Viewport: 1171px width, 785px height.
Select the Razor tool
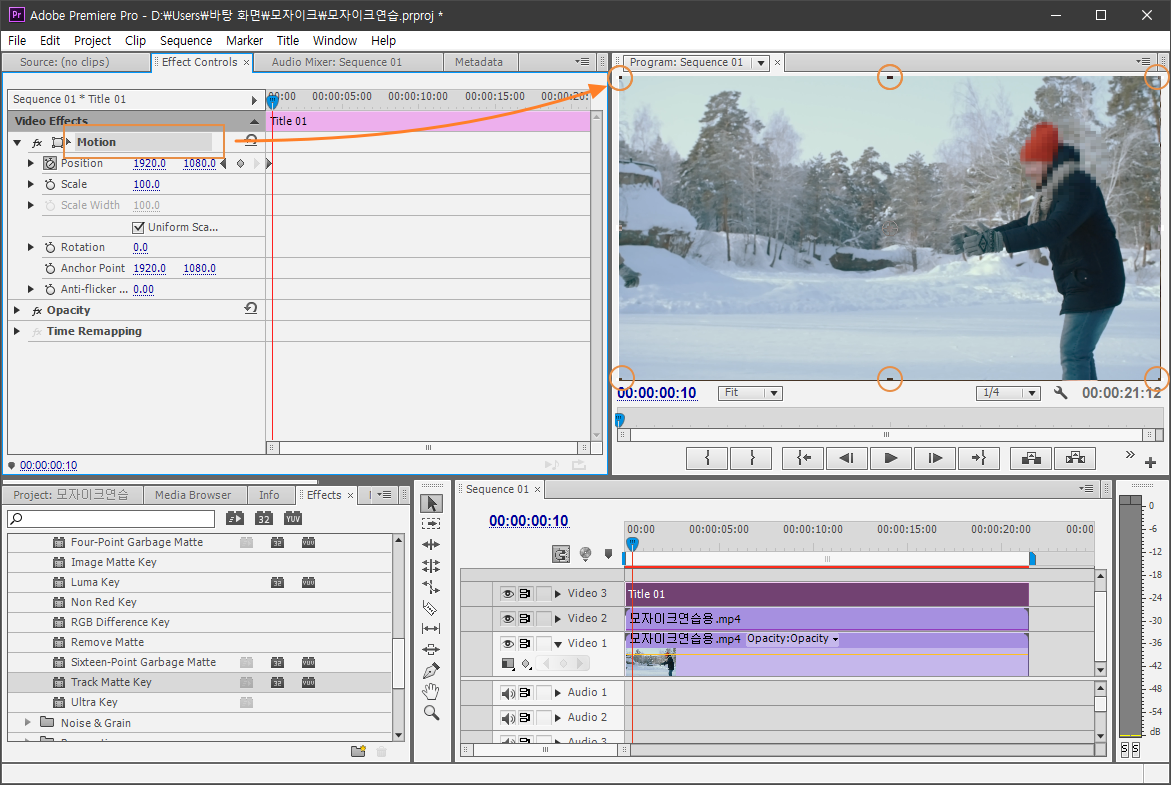tap(430, 607)
